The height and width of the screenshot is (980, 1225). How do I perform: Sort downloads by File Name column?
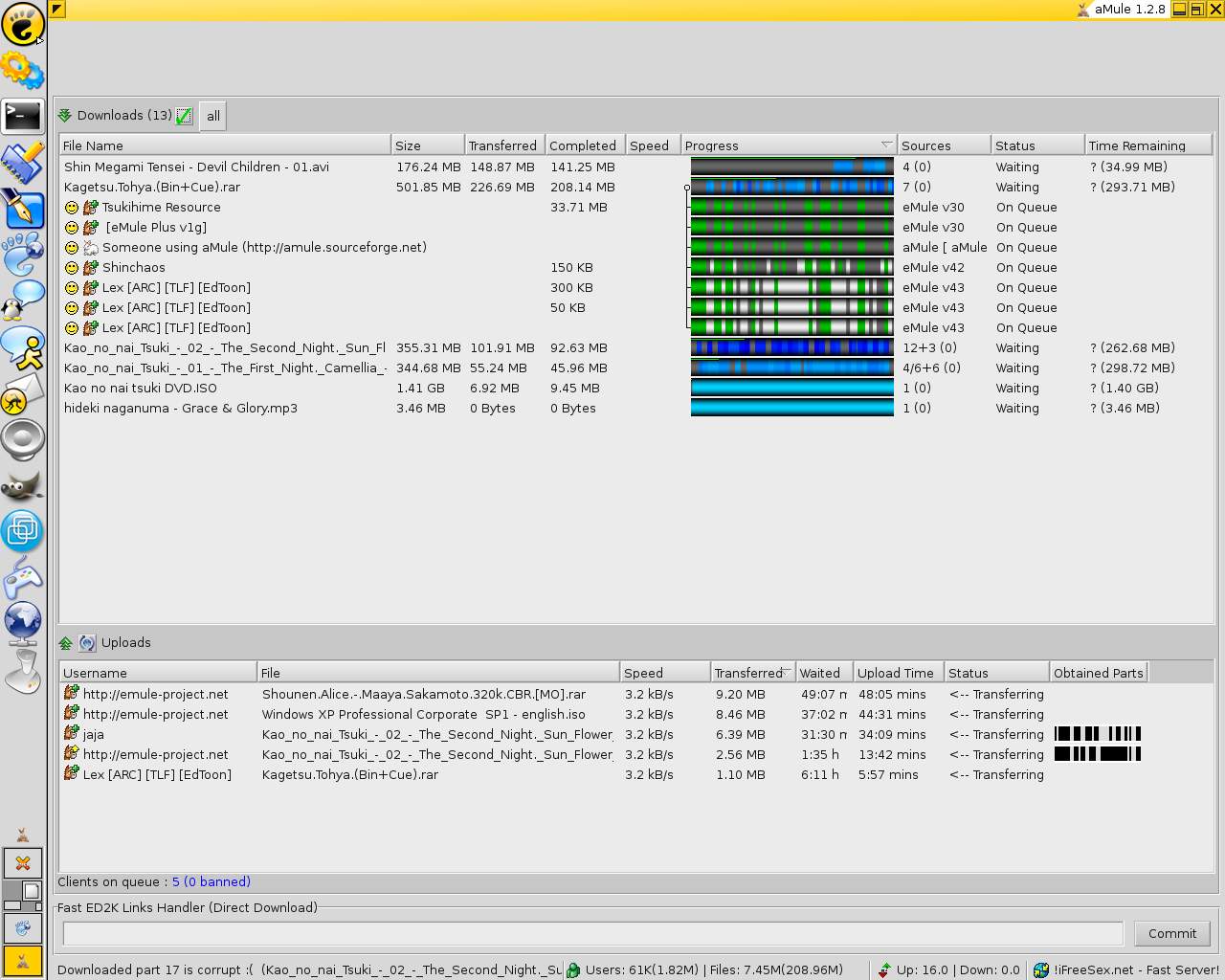pyautogui.click(x=225, y=145)
